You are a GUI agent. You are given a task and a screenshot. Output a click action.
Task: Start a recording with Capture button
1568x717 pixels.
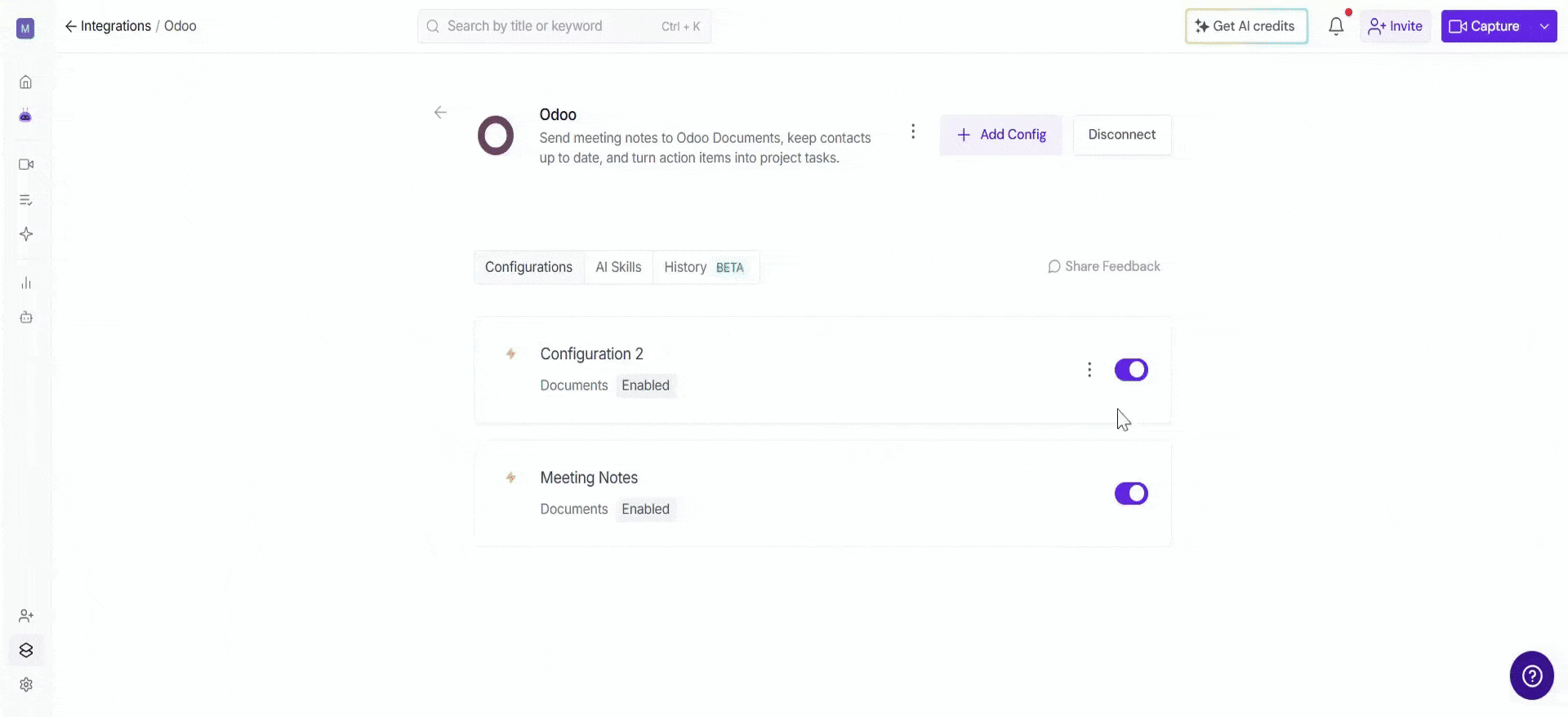1486,26
